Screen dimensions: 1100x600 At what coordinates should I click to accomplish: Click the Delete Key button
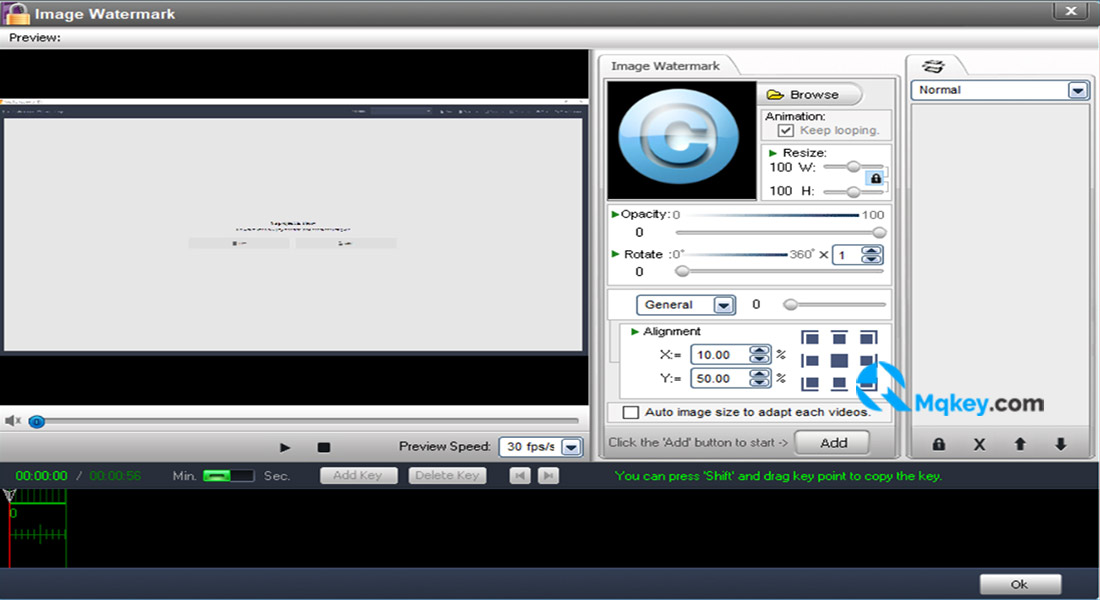click(448, 476)
